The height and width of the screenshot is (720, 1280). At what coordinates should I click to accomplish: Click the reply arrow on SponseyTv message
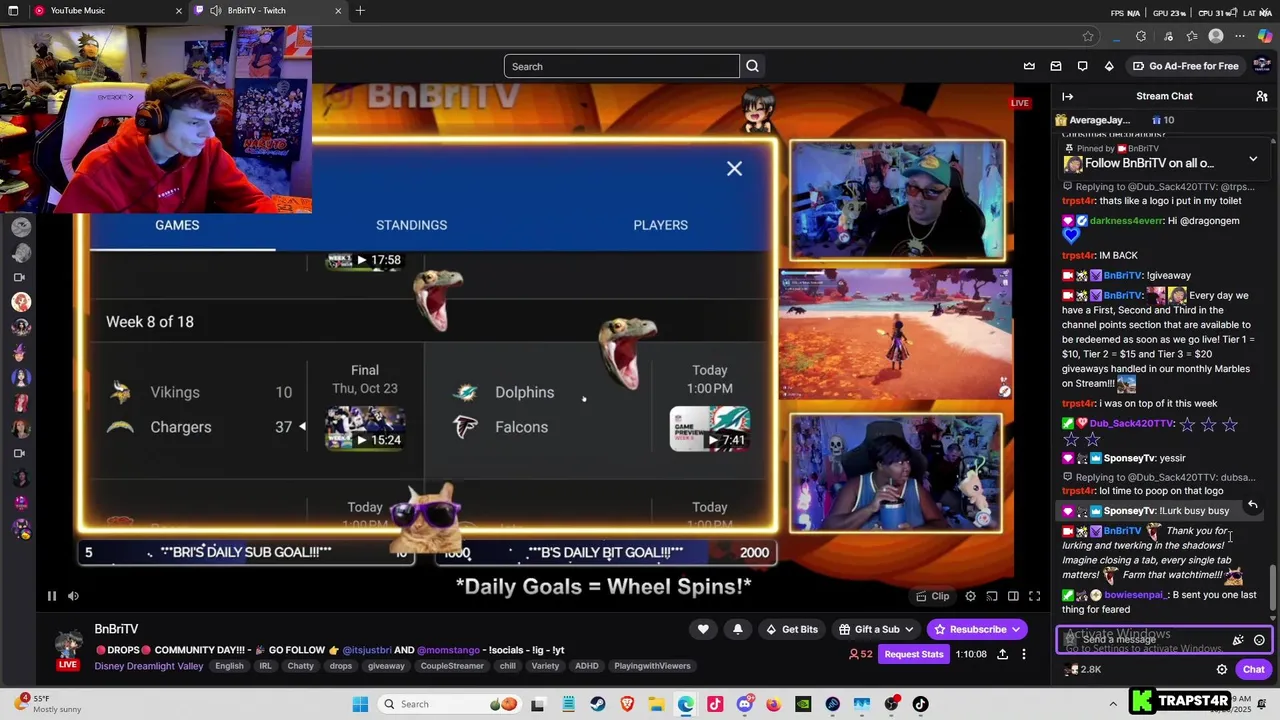tap(1253, 505)
